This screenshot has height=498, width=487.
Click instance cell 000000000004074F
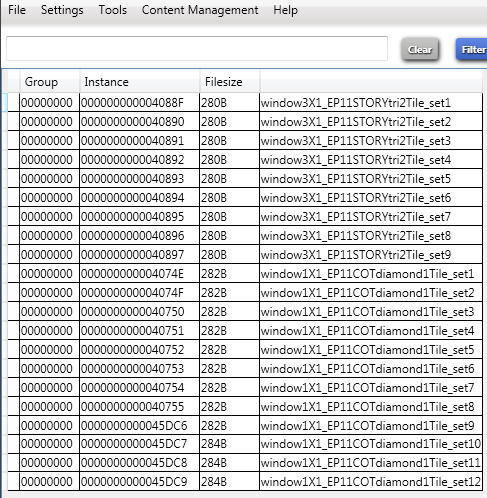[140, 293]
